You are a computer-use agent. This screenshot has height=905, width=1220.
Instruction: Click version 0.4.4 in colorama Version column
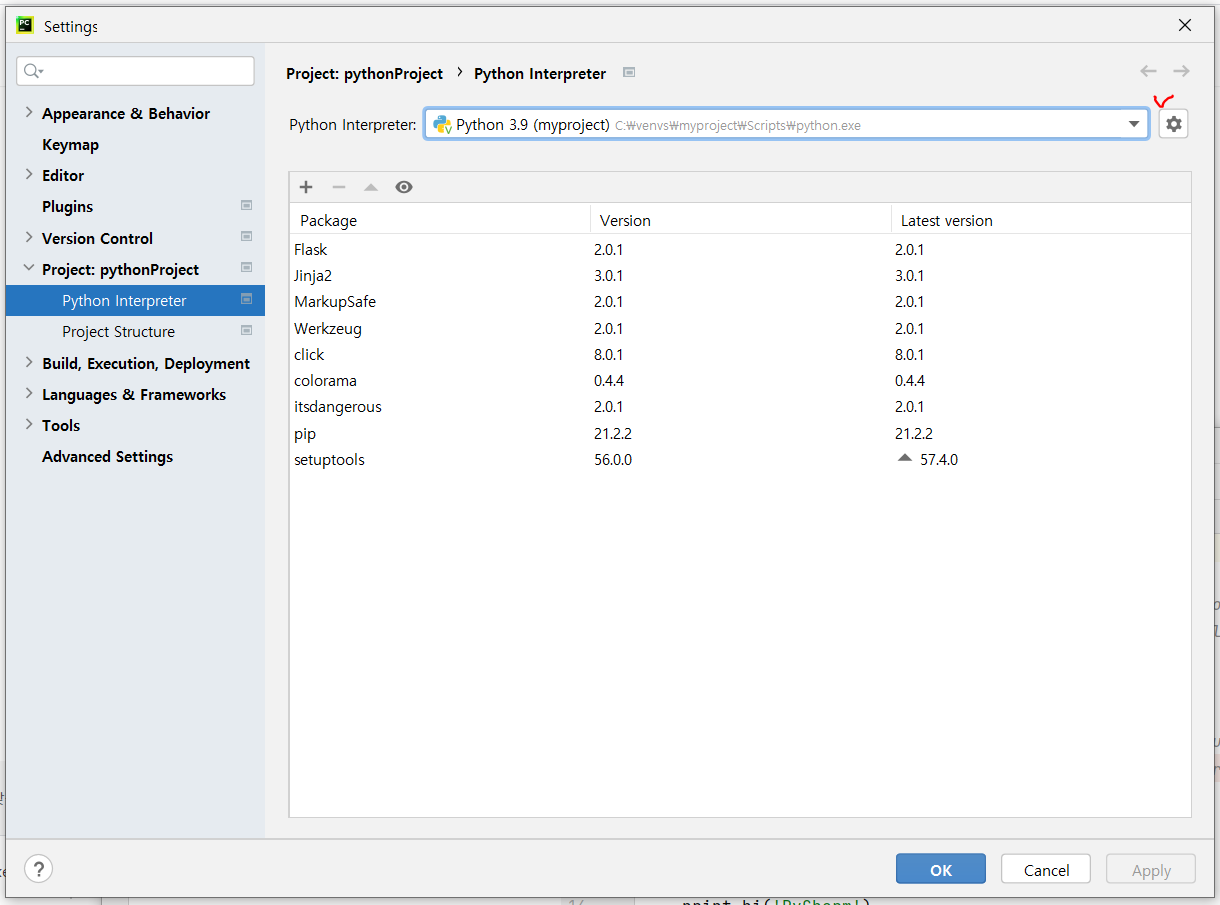coord(609,381)
